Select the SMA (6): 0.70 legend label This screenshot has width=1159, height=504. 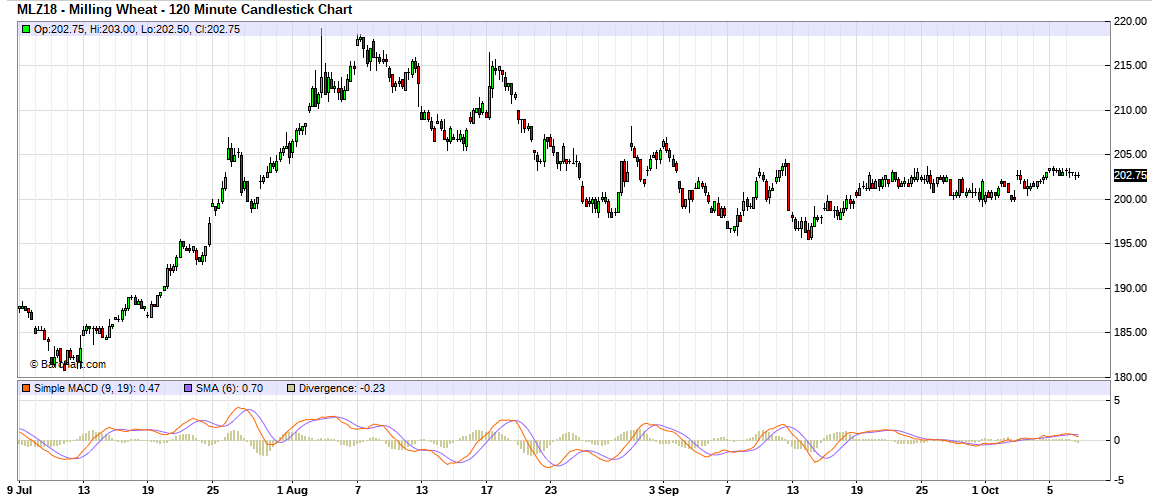click(228, 388)
